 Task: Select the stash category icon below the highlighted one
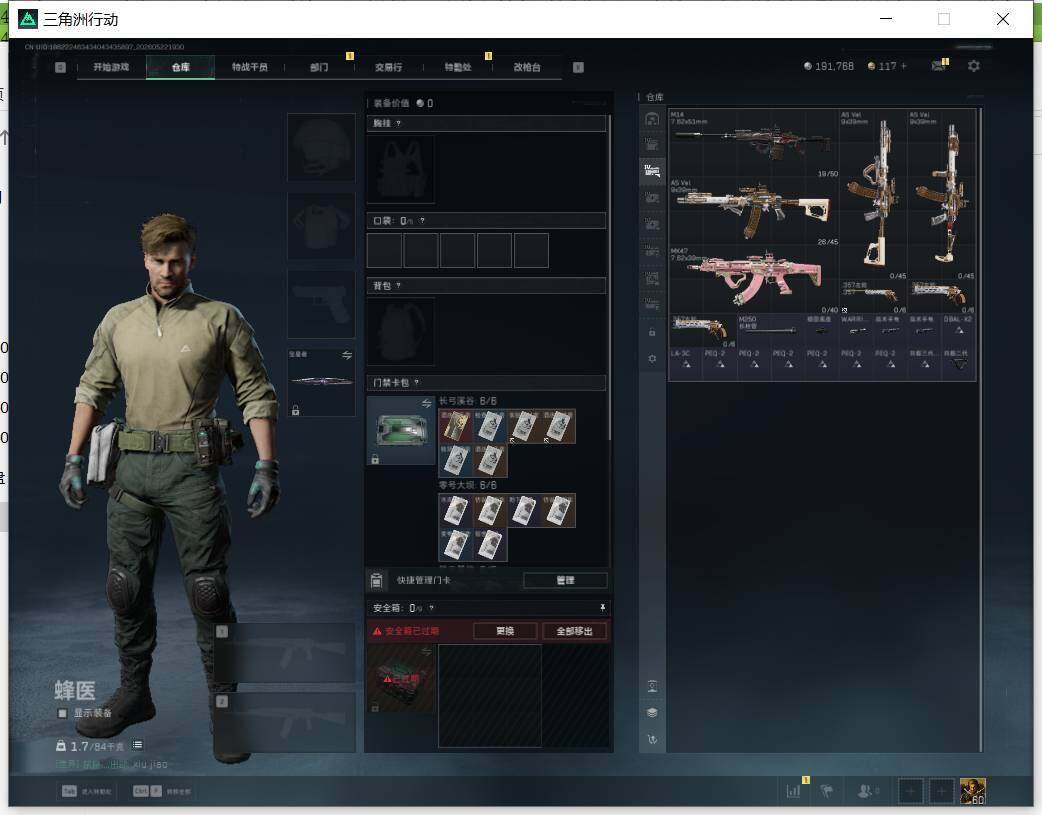coord(652,198)
